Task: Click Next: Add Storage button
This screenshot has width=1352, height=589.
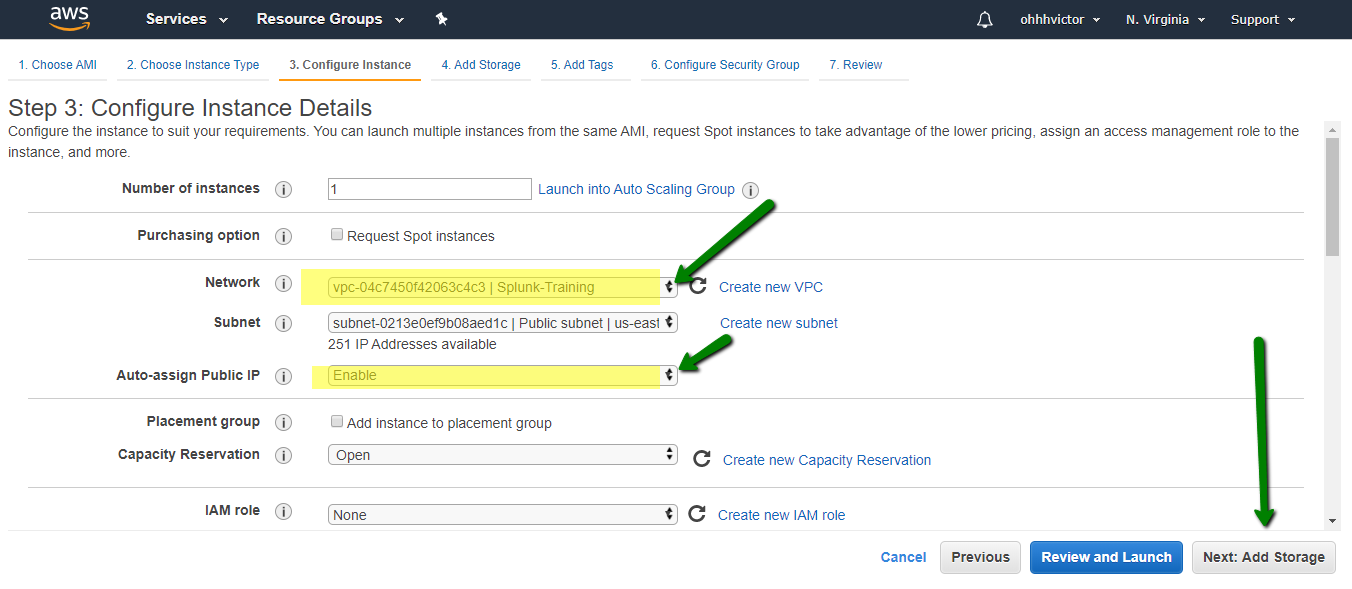Action: (x=1263, y=557)
